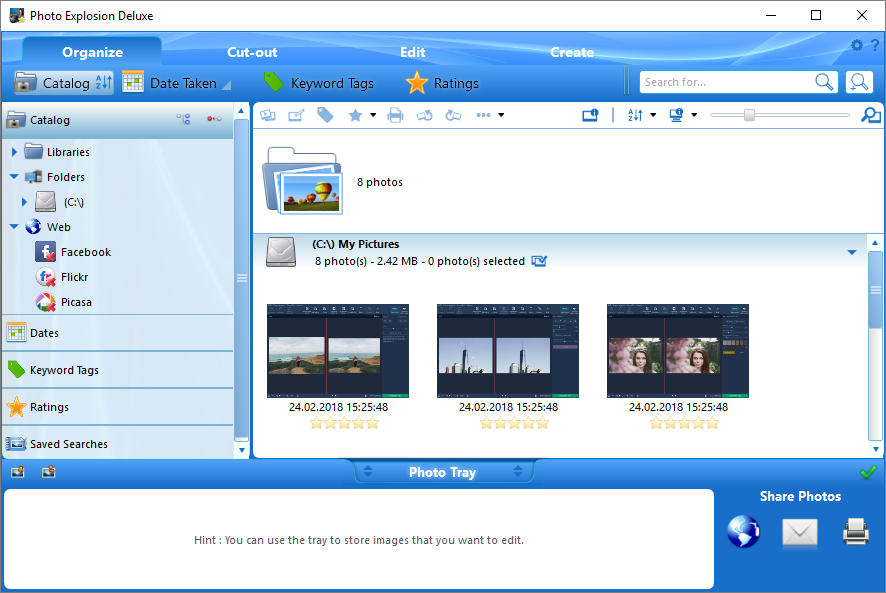Select Flickr under Web
886x593 pixels.
pyautogui.click(x=74, y=277)
